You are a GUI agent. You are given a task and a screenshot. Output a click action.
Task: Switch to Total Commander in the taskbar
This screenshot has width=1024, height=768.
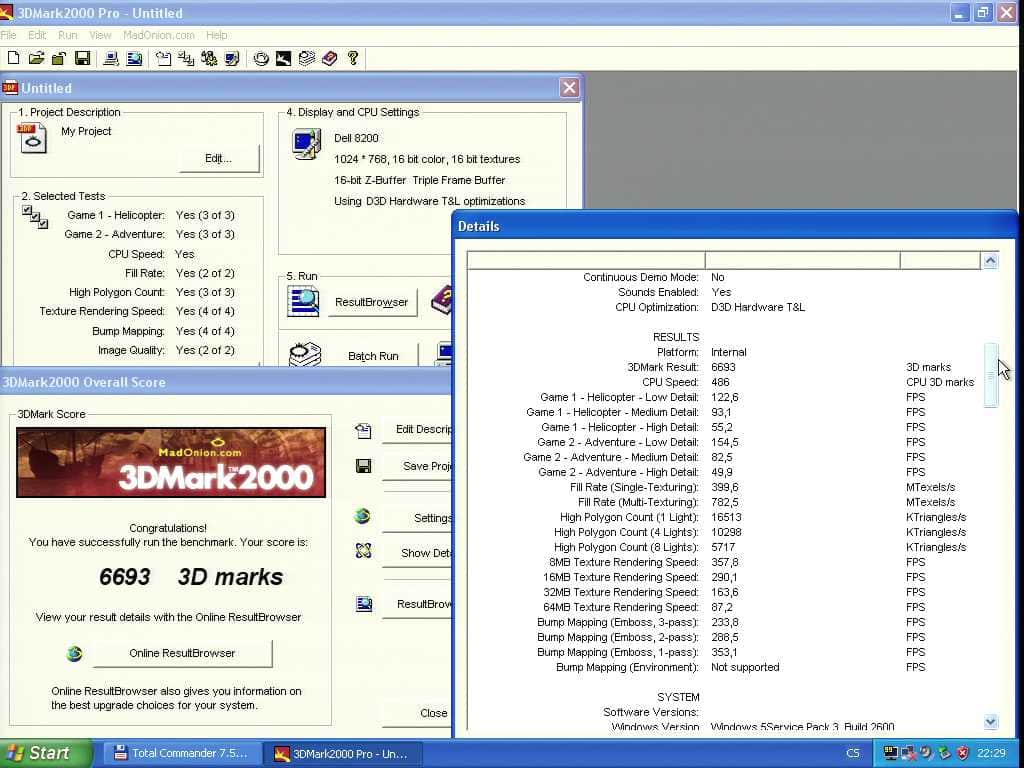pos(183,753)
